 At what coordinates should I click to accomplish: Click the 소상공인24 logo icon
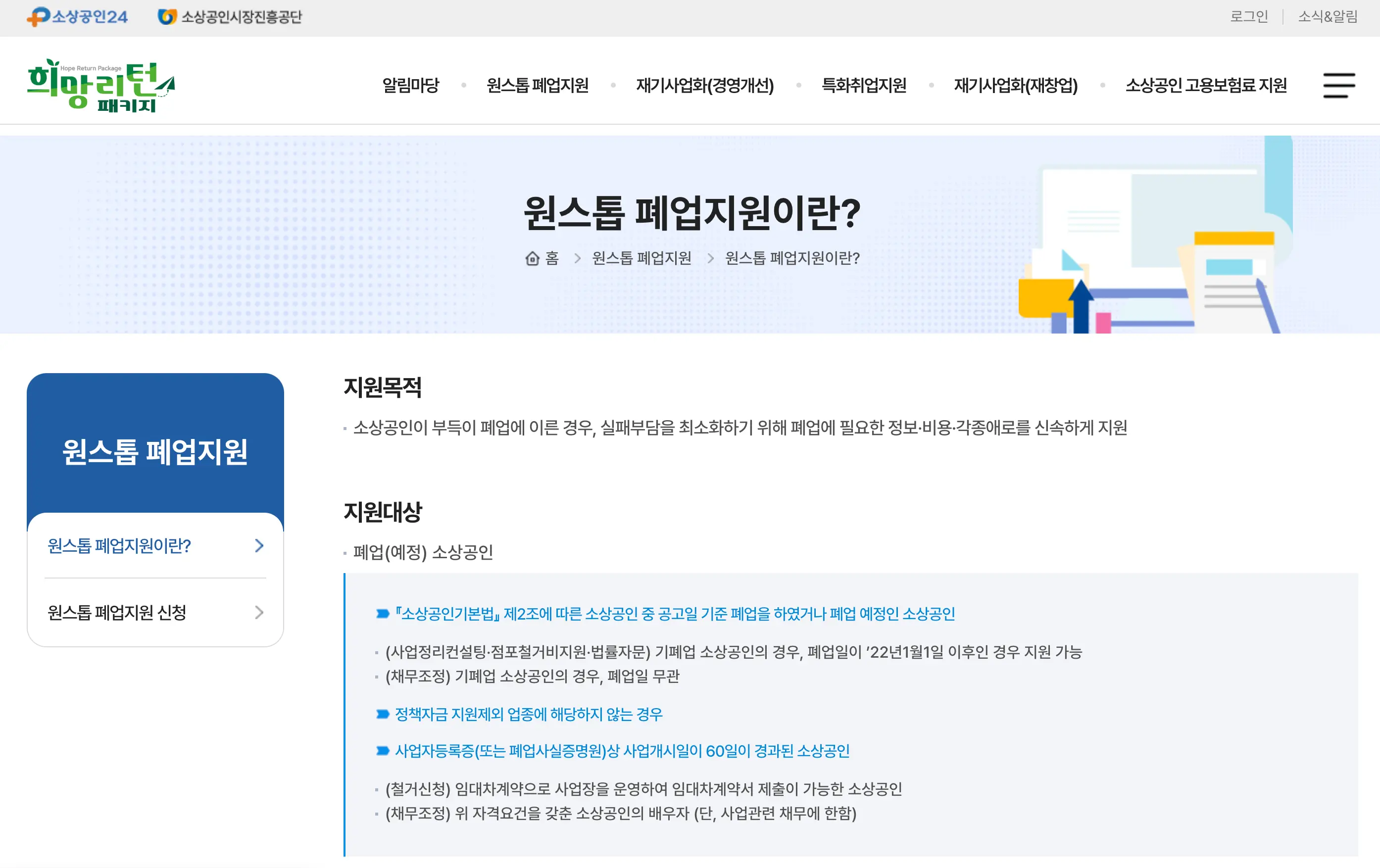(x=38, y=17)
